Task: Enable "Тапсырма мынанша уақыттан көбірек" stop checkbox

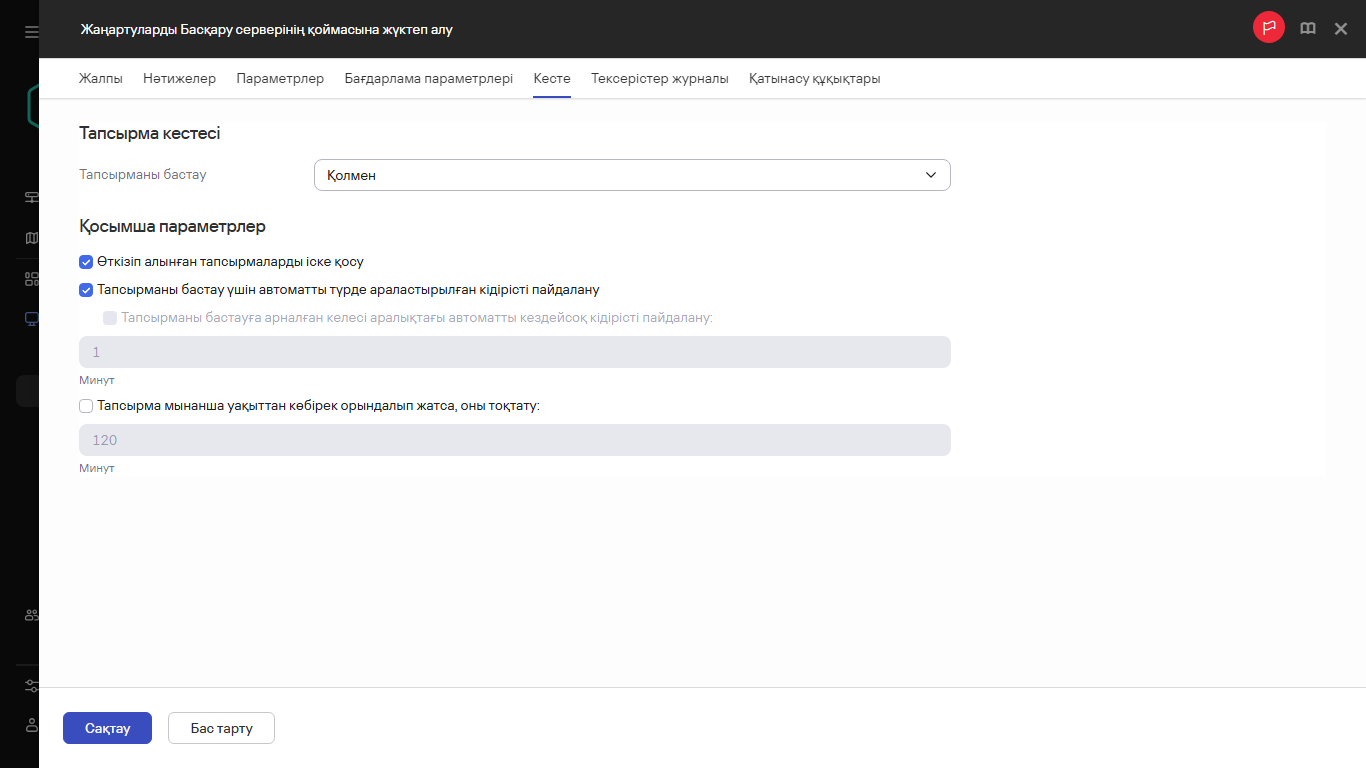Action: (86, 406)
